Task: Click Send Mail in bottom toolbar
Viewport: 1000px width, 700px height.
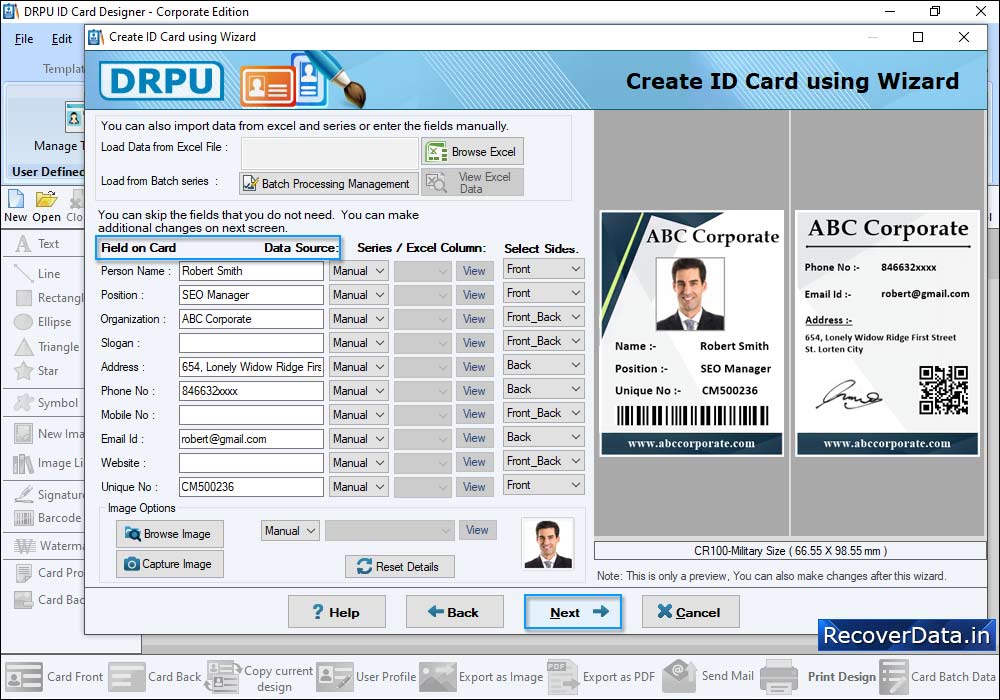Action: (x=709, y=676)
